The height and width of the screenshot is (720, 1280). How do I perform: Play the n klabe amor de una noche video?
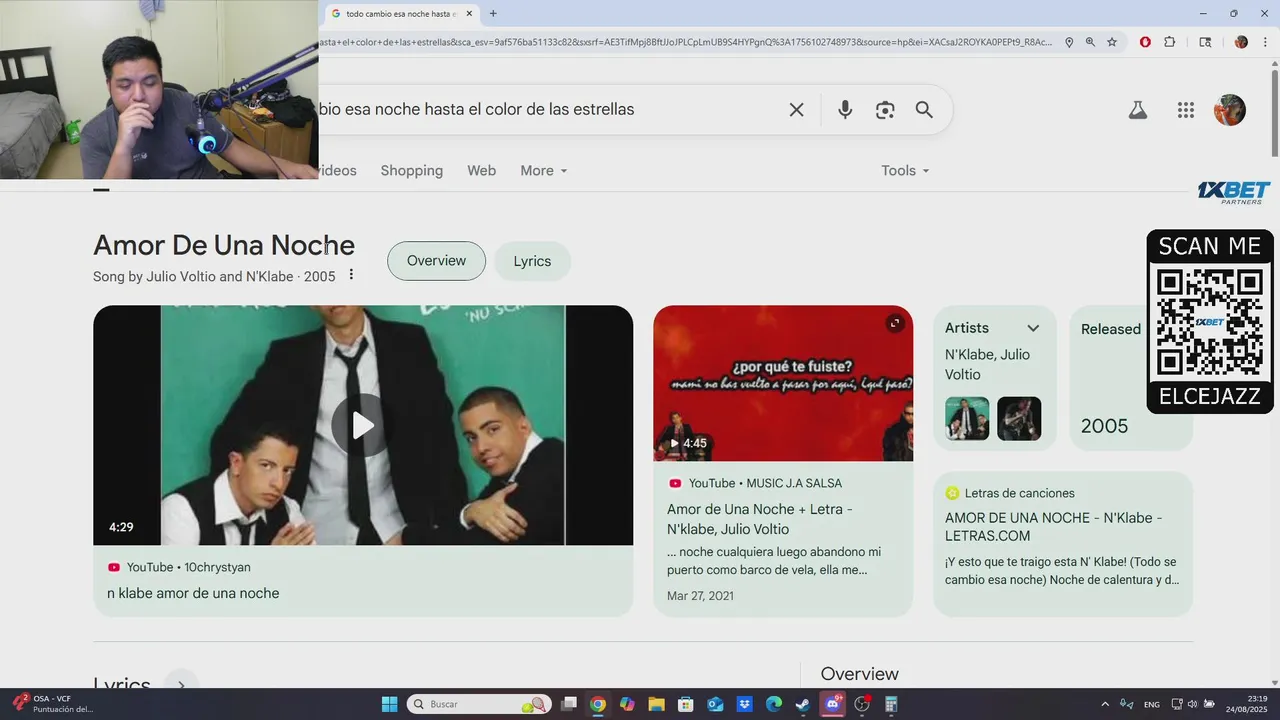tap(363, 425)
